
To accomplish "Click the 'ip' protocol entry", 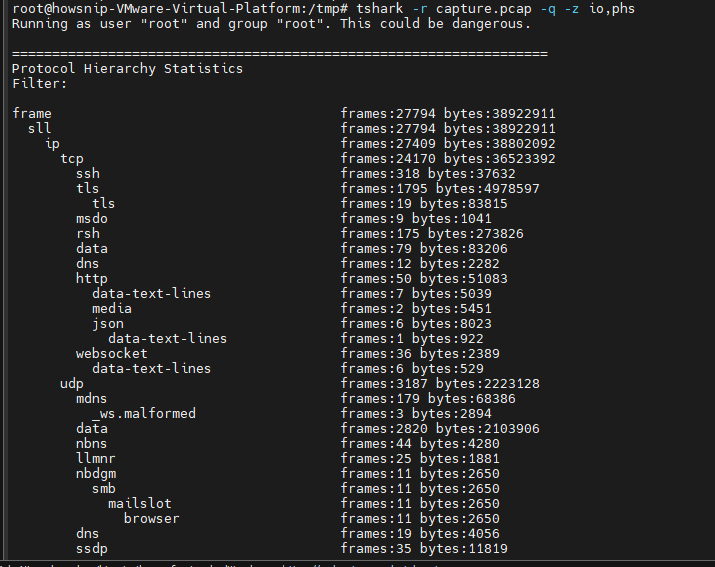I will (x=52, y=144).
